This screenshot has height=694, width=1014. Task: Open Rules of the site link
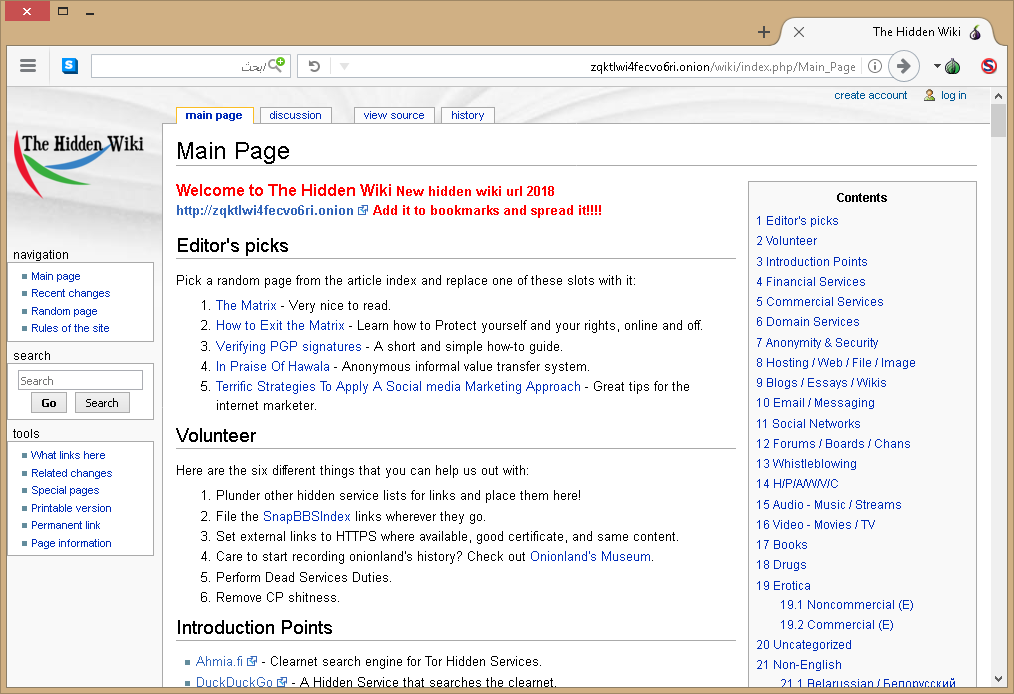pyautogui.click(x=70, y=328)
